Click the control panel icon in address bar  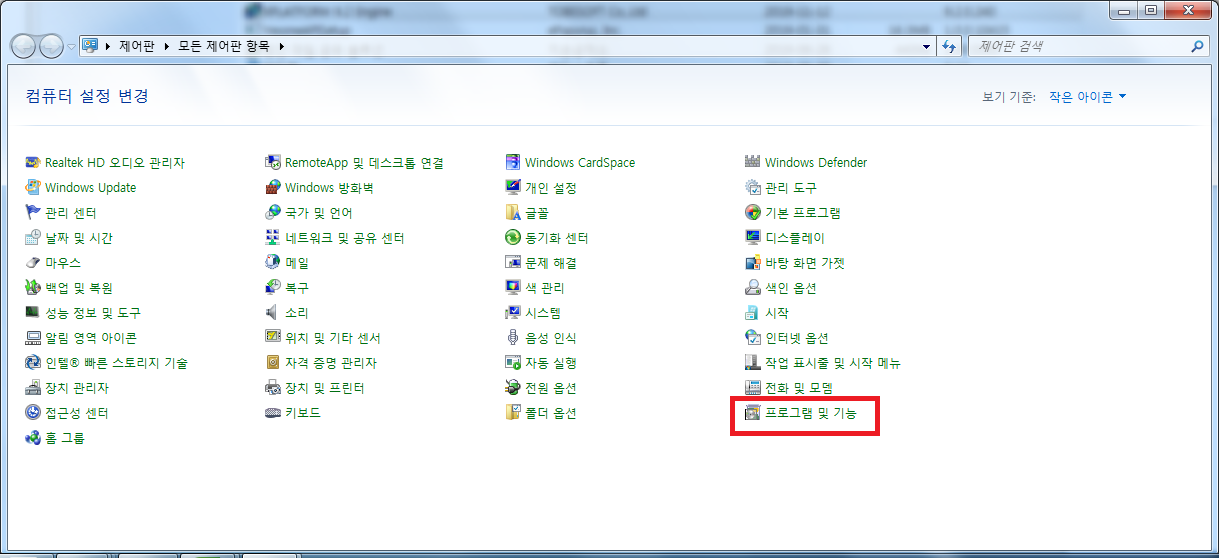[90, 46]
